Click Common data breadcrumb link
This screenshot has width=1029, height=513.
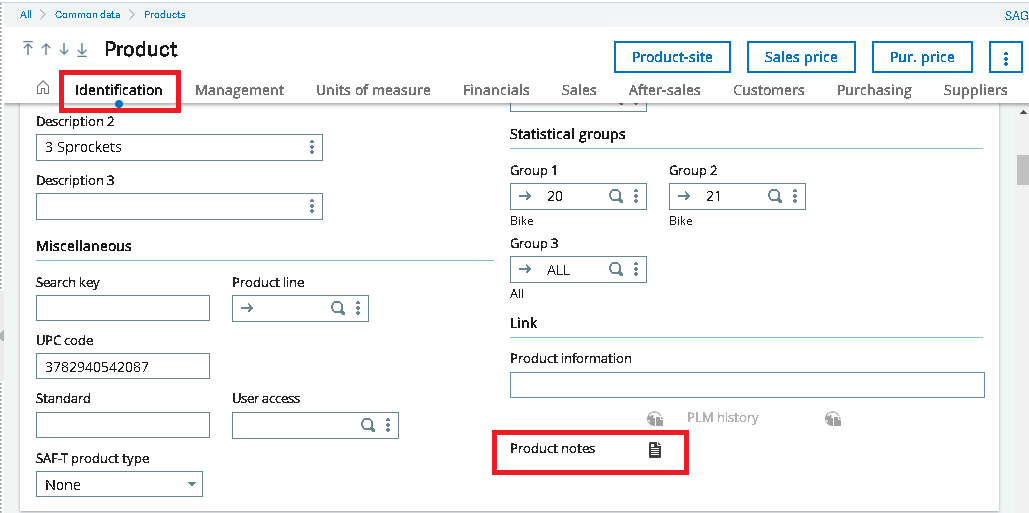[x=88, y=14]
